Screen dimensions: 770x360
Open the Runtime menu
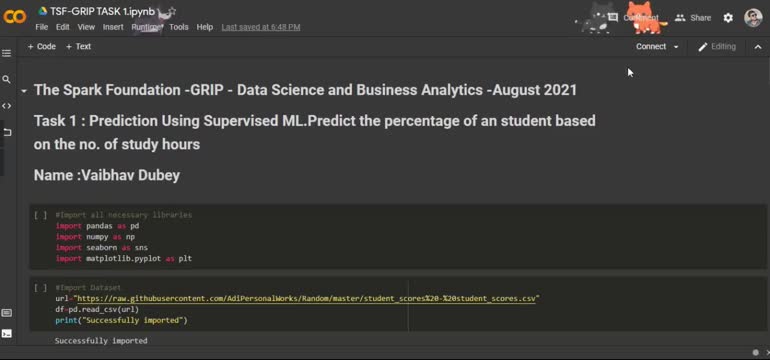tap(146, 27)
